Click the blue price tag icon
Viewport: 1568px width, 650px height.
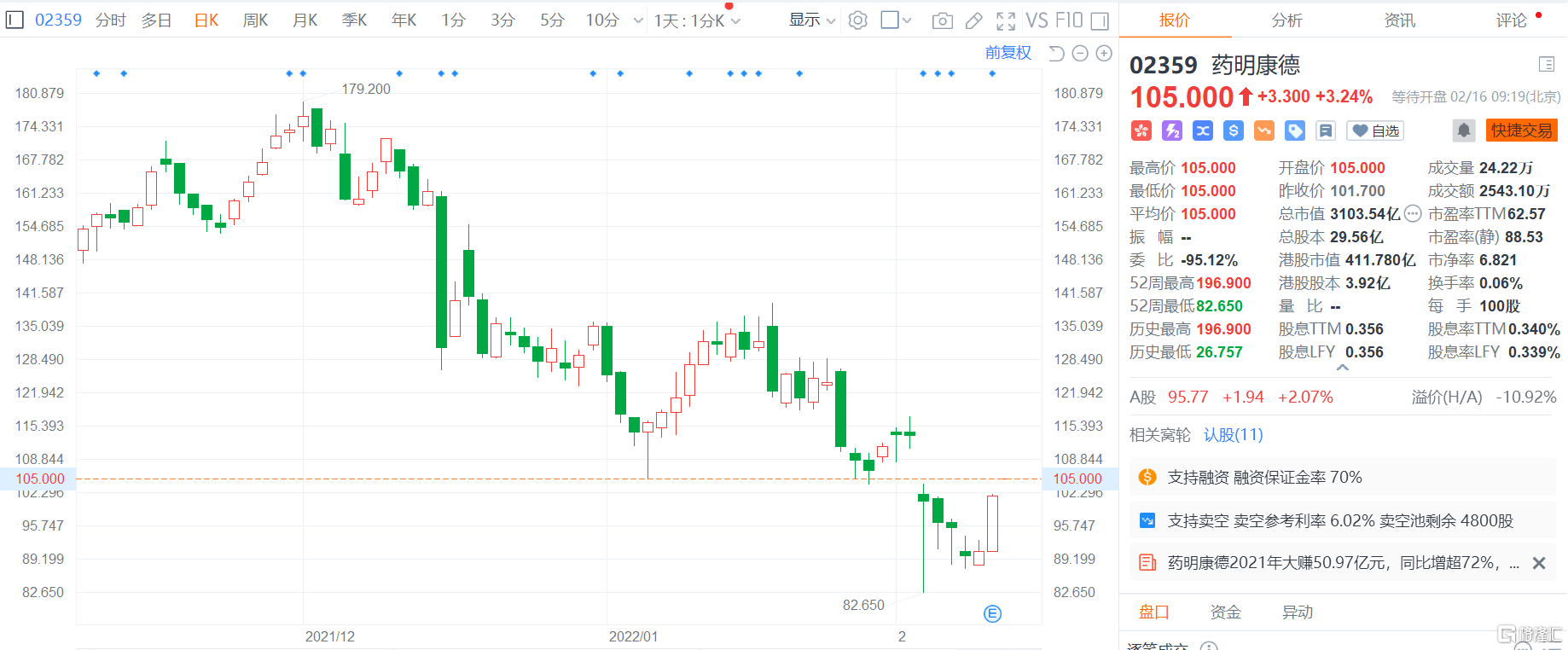click(x=1295, y=131)
